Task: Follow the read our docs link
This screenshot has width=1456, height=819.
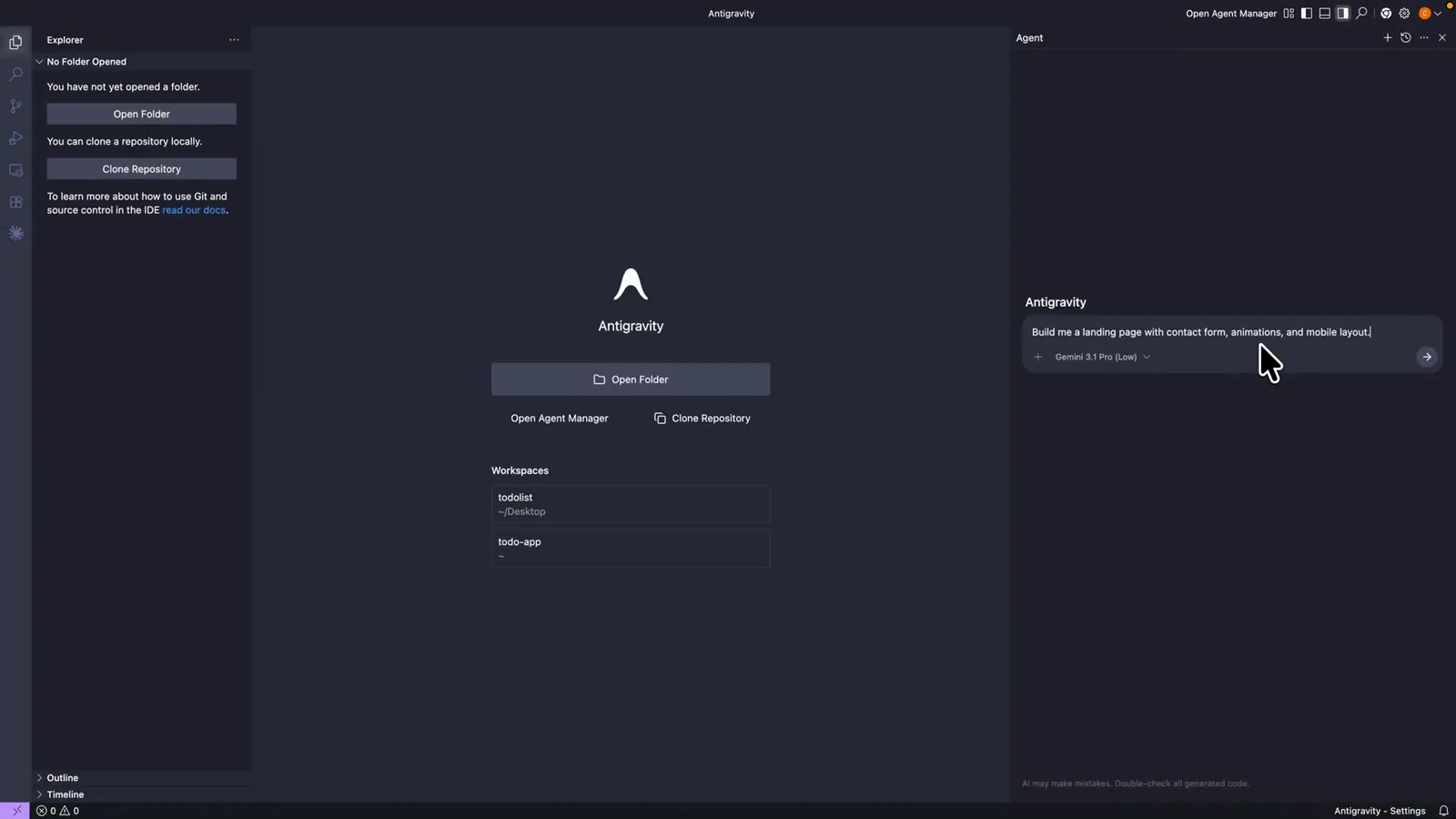Action: (194, 210)
